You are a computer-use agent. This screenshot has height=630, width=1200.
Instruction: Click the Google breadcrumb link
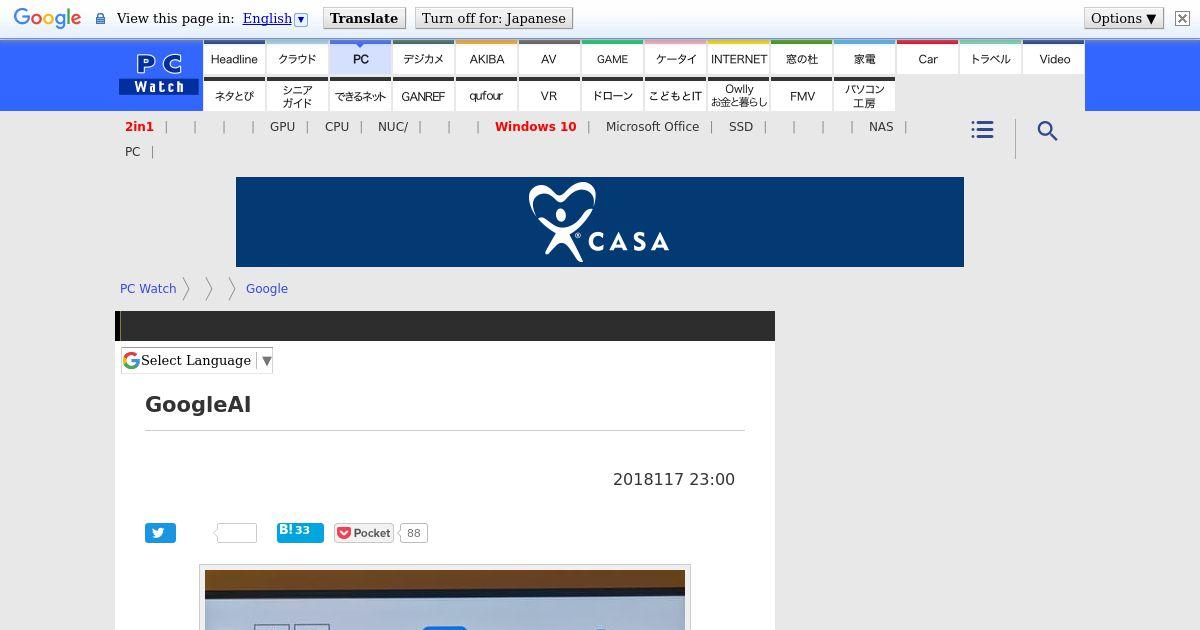tap(267, 288)
